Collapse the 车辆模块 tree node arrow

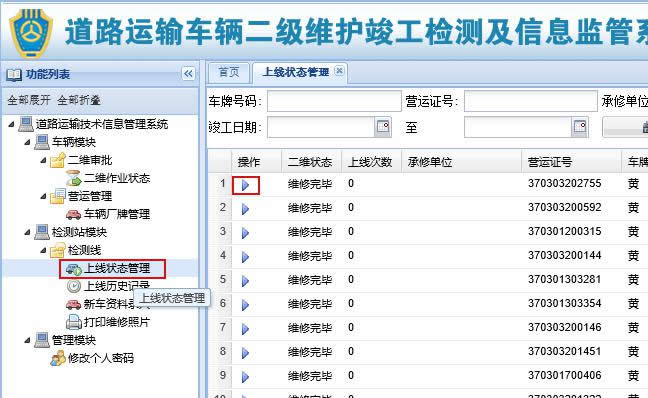pos(27,142)
